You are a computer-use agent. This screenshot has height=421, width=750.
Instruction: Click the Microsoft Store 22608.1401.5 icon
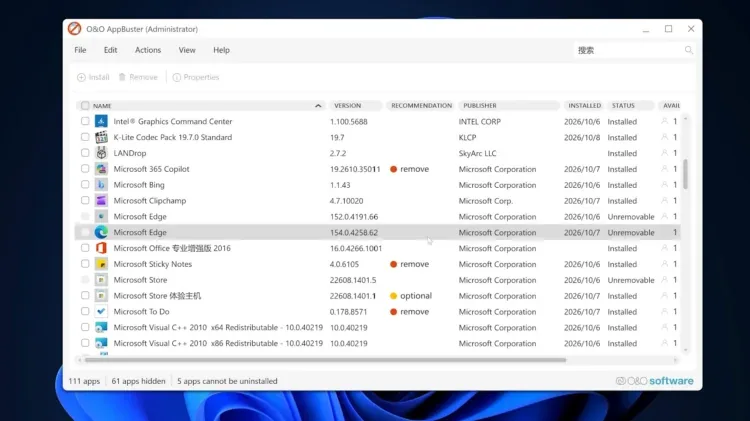tap(101, 280)
